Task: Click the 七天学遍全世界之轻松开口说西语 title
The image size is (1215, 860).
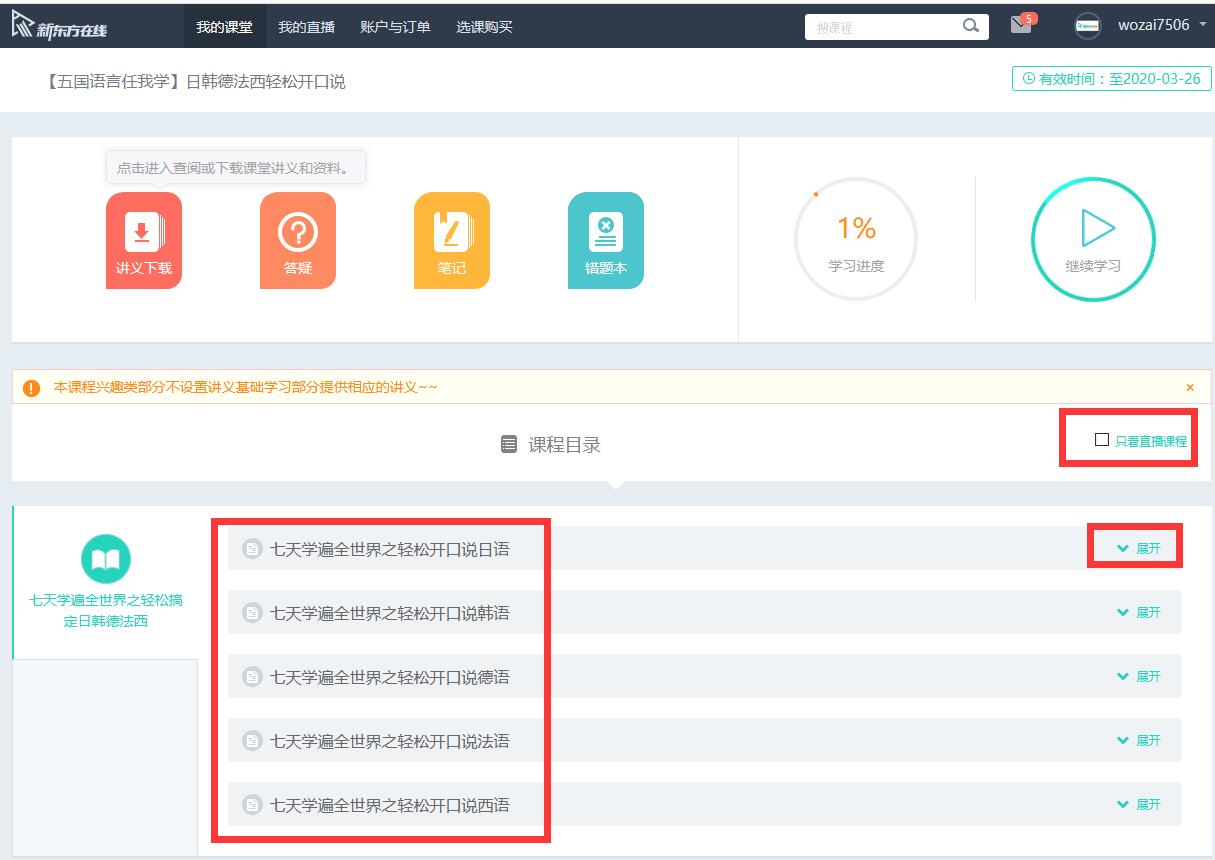Action: (390, 805)
